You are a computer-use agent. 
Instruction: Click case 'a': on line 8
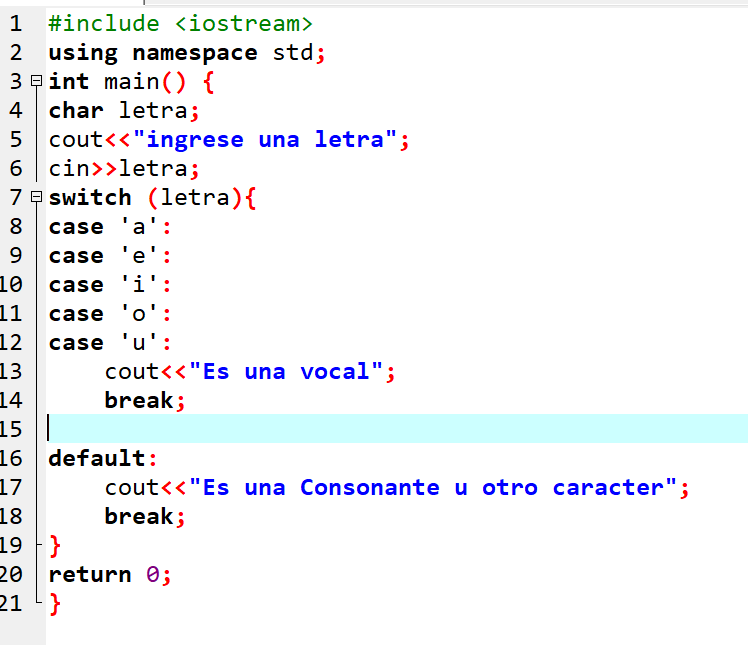click(110, 227)
